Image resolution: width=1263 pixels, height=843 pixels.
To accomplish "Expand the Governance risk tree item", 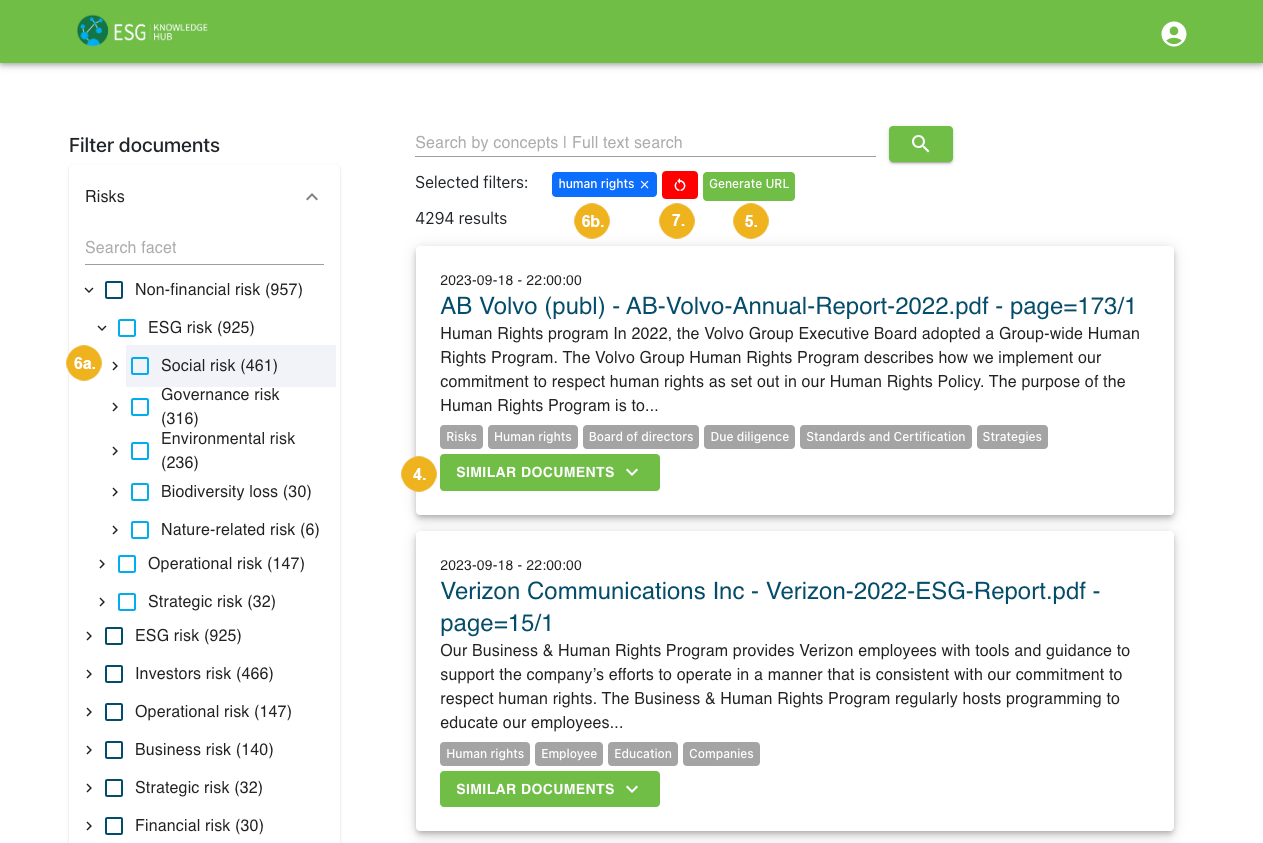I will [114, 406].
